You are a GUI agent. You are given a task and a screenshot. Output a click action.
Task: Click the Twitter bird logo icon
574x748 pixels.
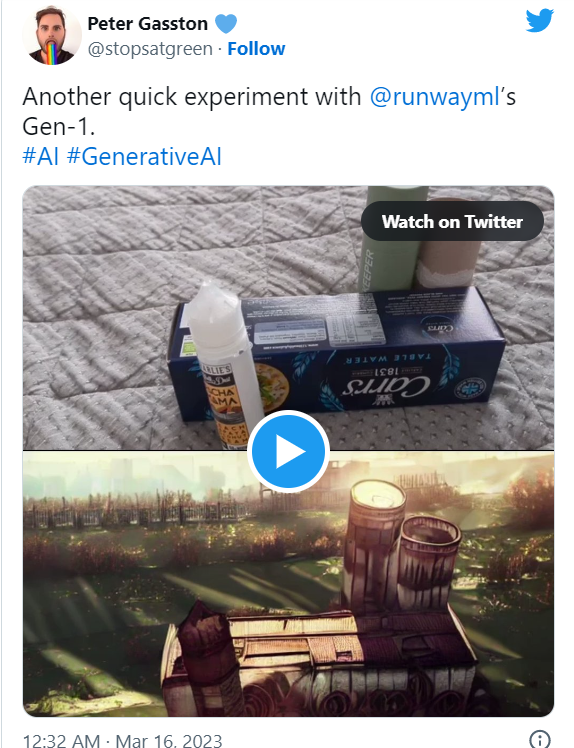tap(540, 20)
